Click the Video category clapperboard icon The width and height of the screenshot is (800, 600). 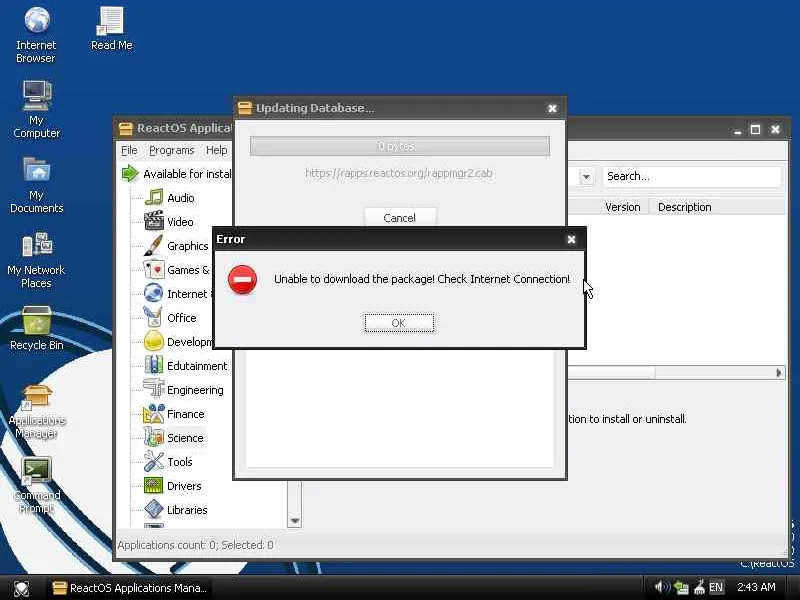[x=154, y=221]
